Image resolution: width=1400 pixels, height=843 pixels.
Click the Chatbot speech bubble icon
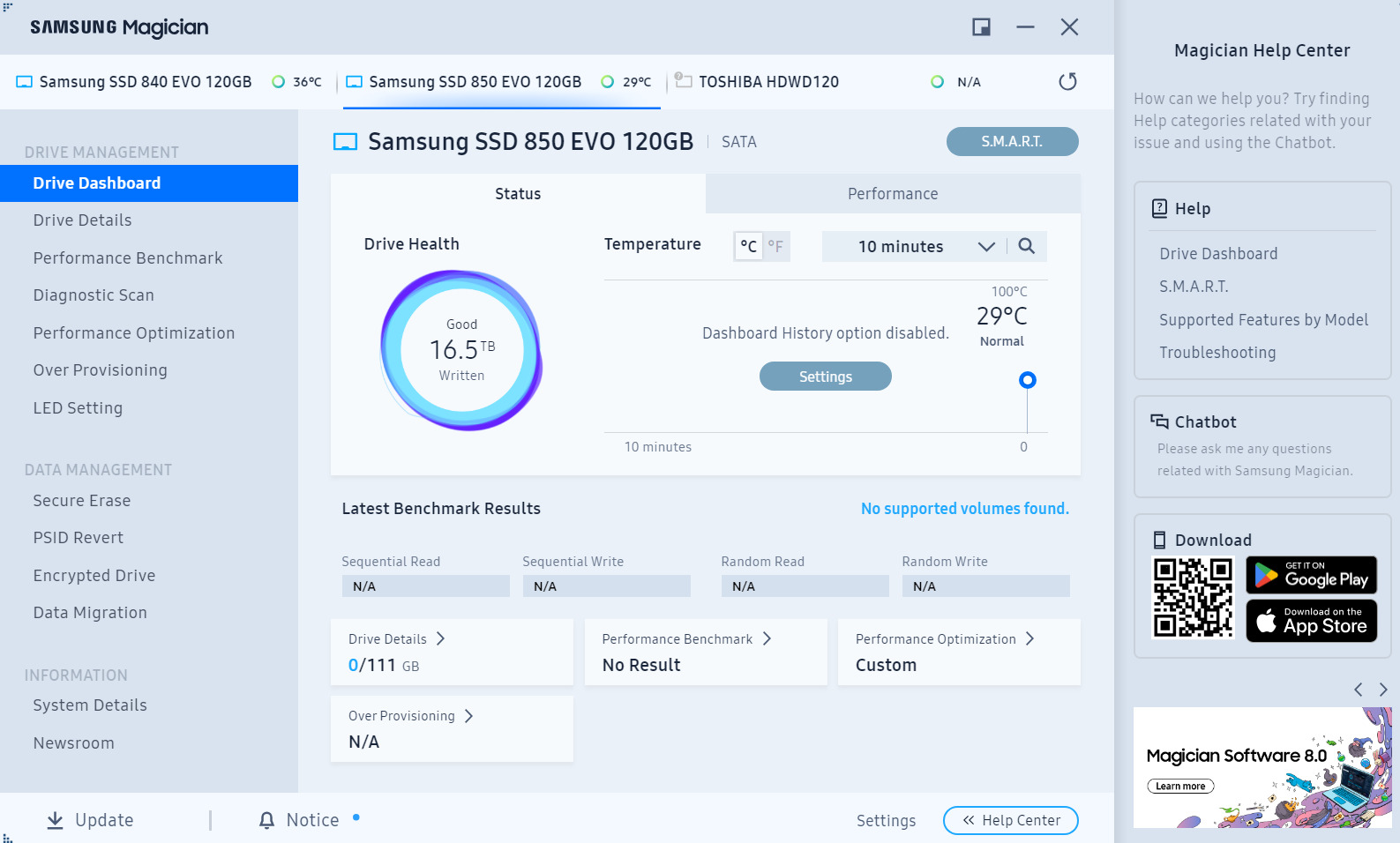click(1159, 421)
